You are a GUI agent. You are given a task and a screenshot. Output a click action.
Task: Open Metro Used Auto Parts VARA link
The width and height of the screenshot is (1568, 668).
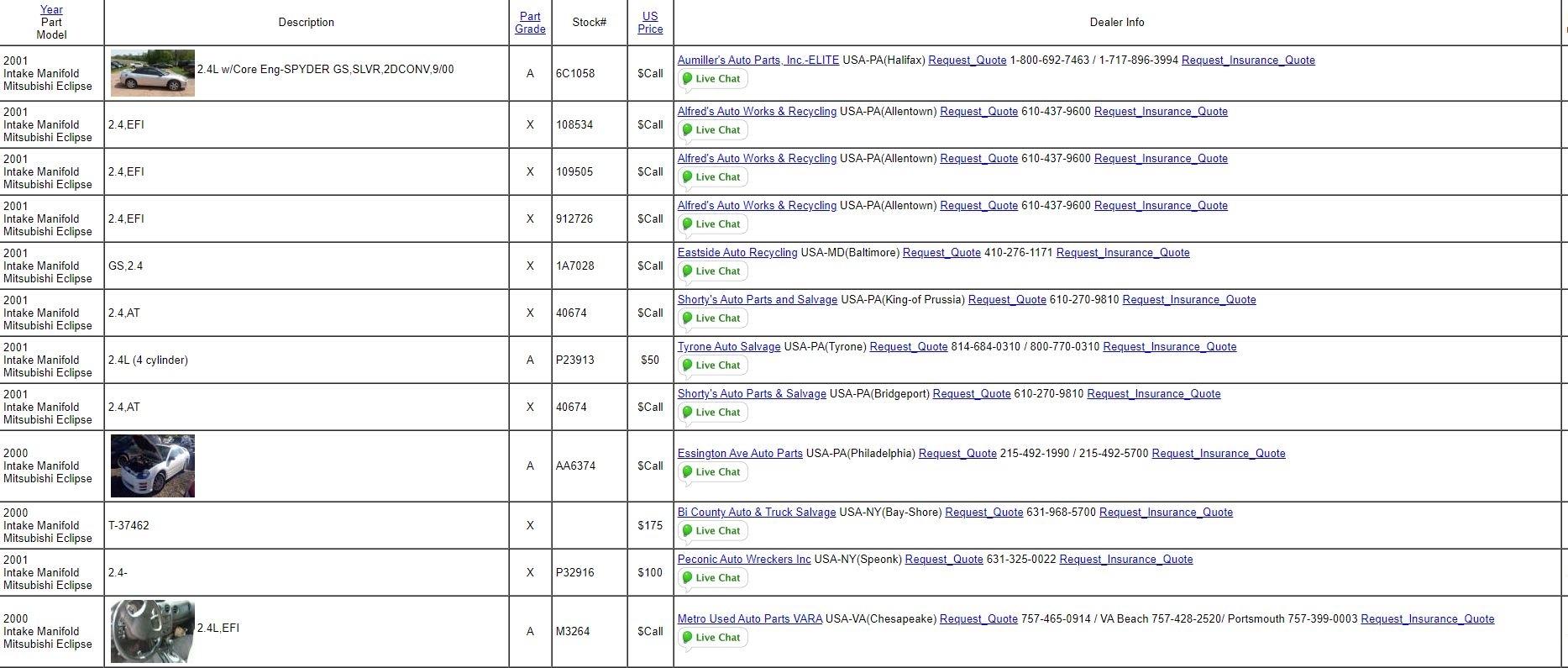(x=750, y=619)
